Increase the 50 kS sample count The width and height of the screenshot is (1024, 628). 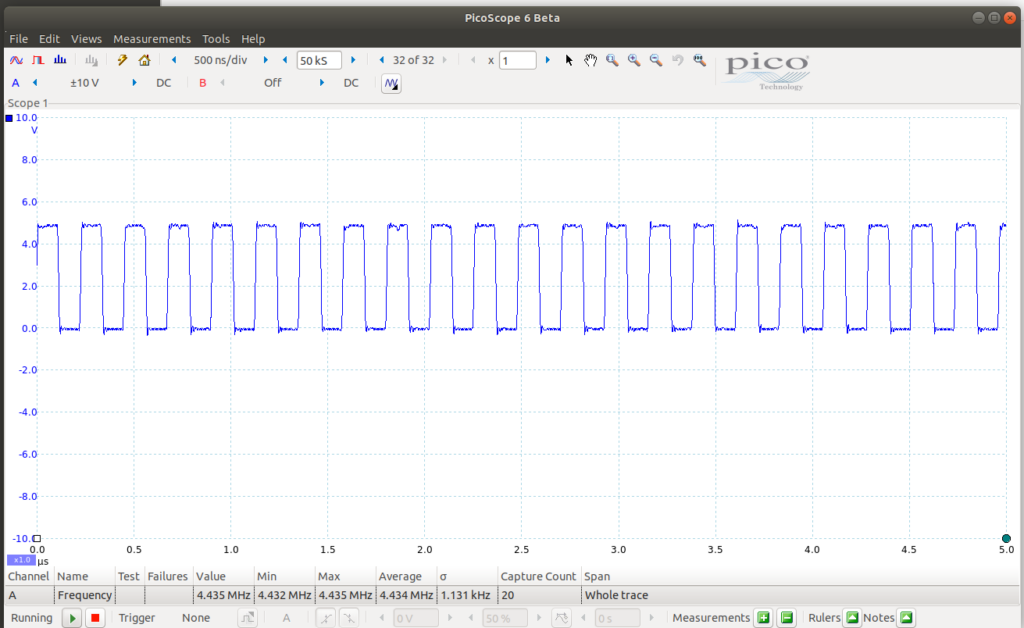353,60
